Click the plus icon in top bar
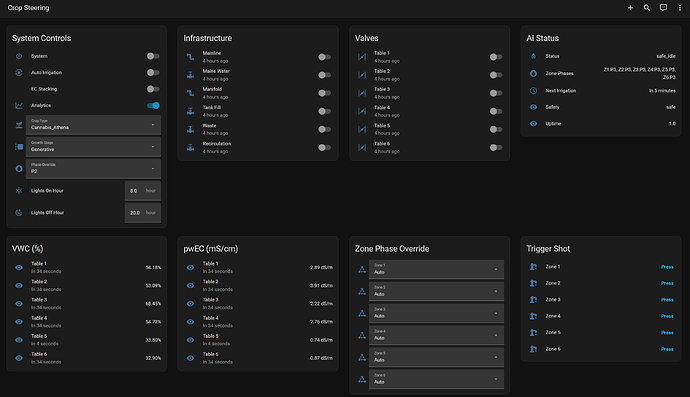 (x=630, y=7)
